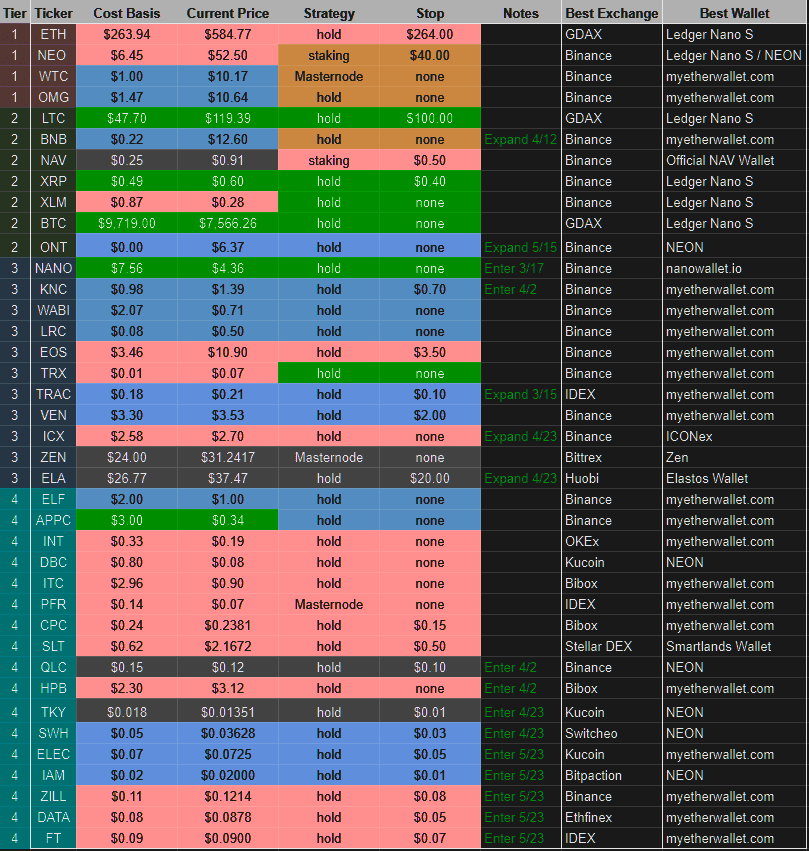The width and height of the screenshot is (809, 851).
Task: Select HPB current price $3.12
Action: pyautogui.click(x=227, y=688)
